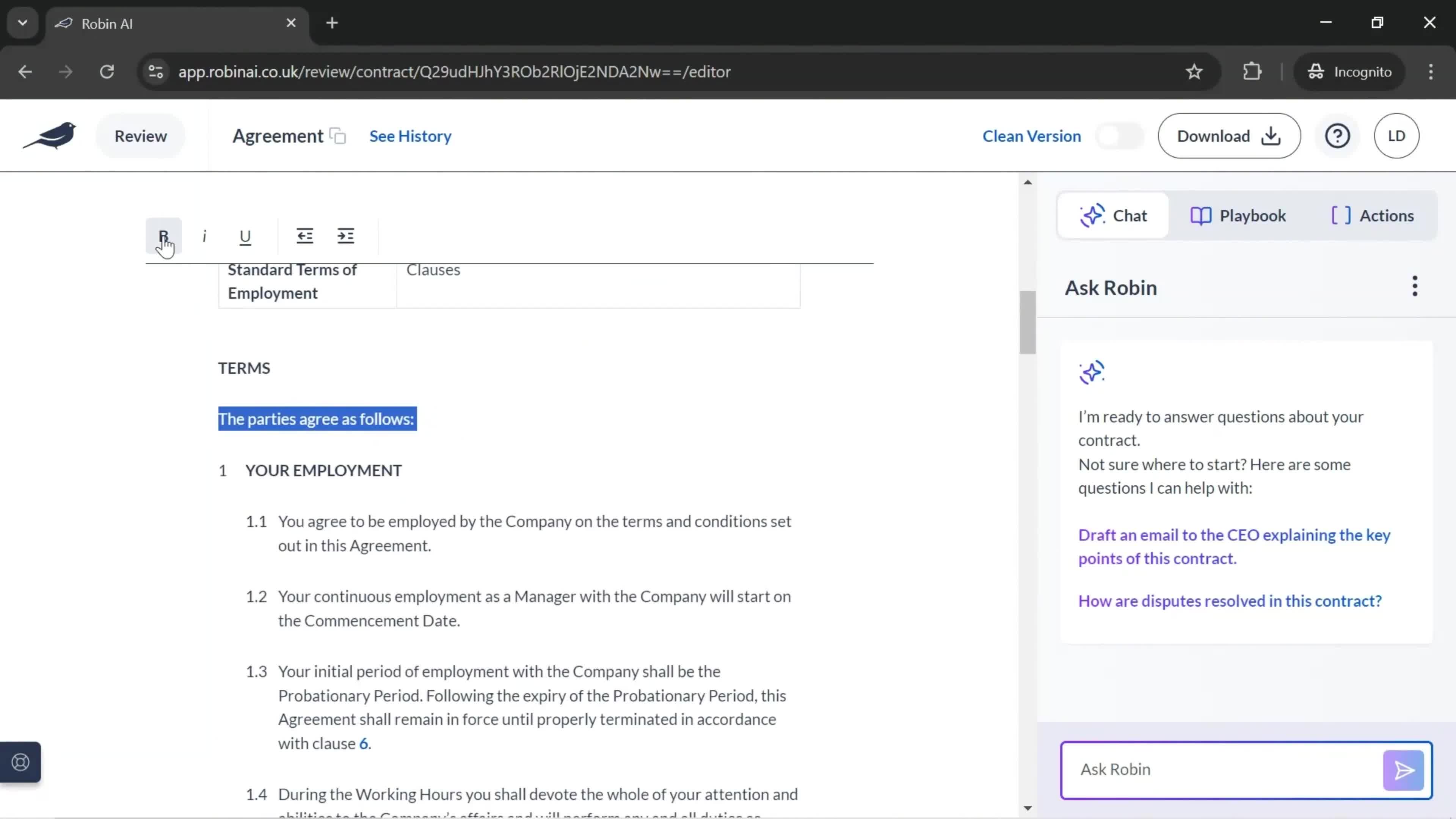1456x819 pixels.
Task: Click the decrease indent icon
Action: pyautogui.click(x=305, y=236)
